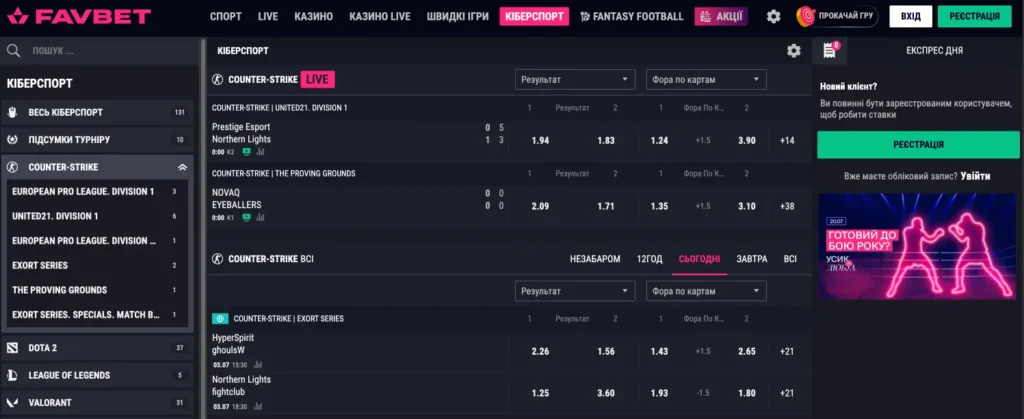Open statistics icon for NOVAQ match

(260, 217)
